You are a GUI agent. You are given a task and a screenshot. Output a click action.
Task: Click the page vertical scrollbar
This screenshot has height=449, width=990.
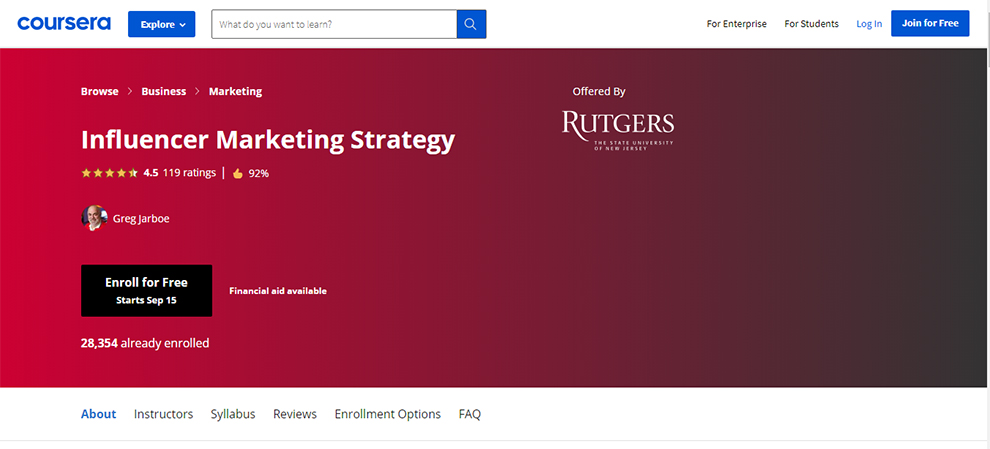pos(987,224)
